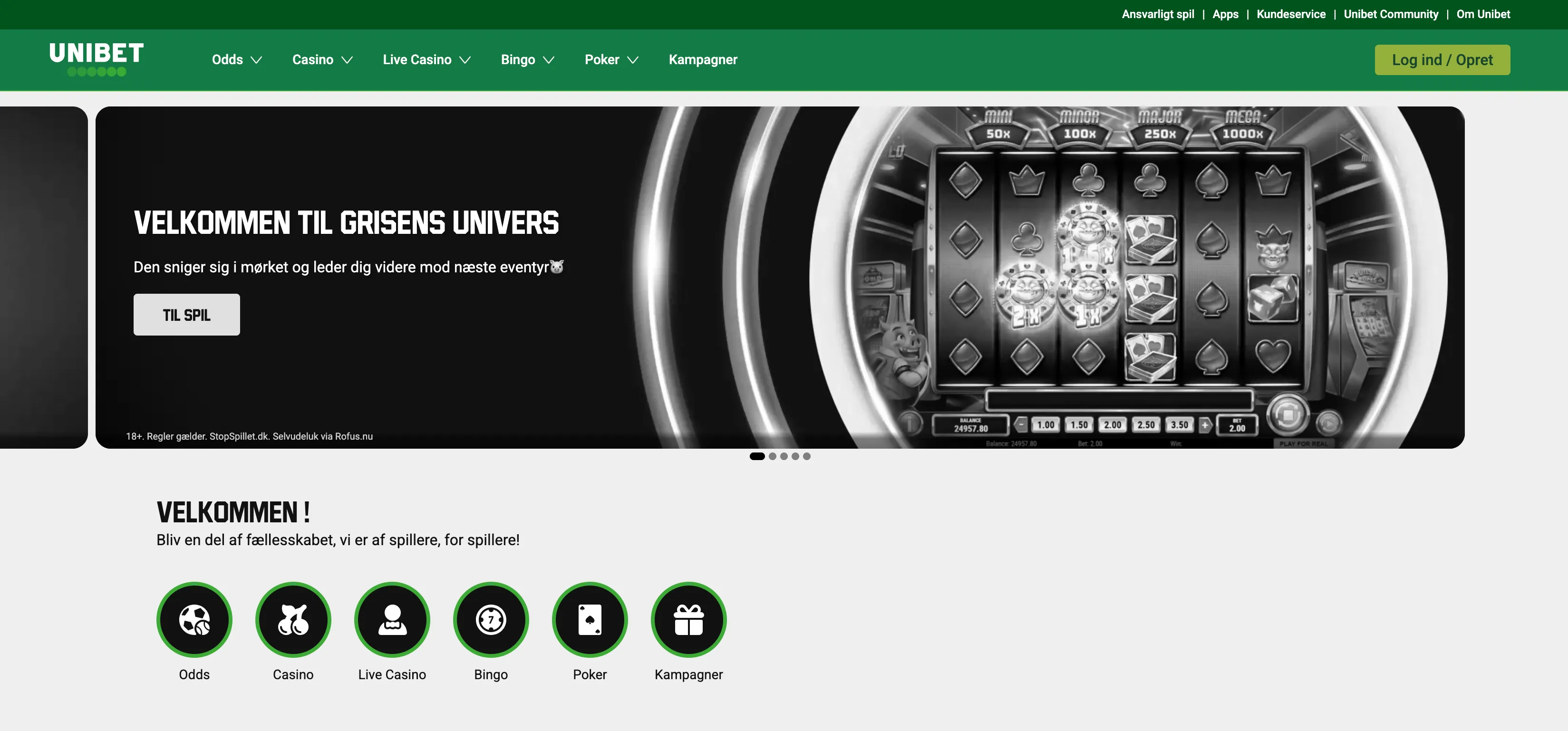Viewport: 1568px width, 731px height.
Task: Click the VELKOMMEN TIL GRISENS UNIVERS heading
Action: click(x=346, y=223)
